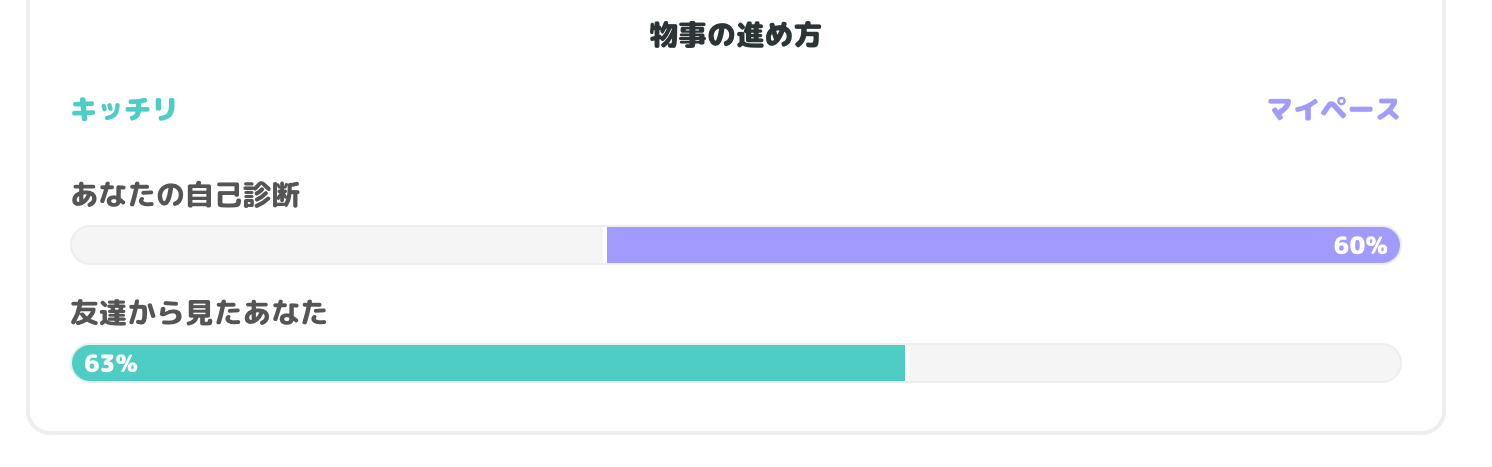1492x467 pixels.
Task: Click the 60% value on the purple bar
Action: click(x=1360, y=246)
